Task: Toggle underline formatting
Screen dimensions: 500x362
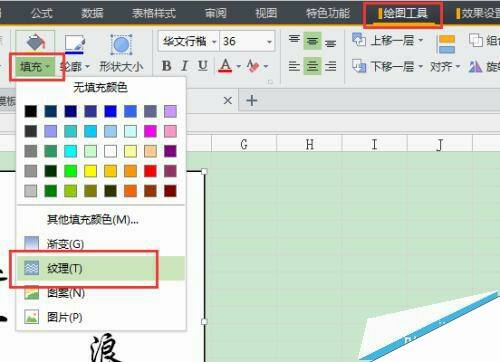Action: click(x=203, y=66)
